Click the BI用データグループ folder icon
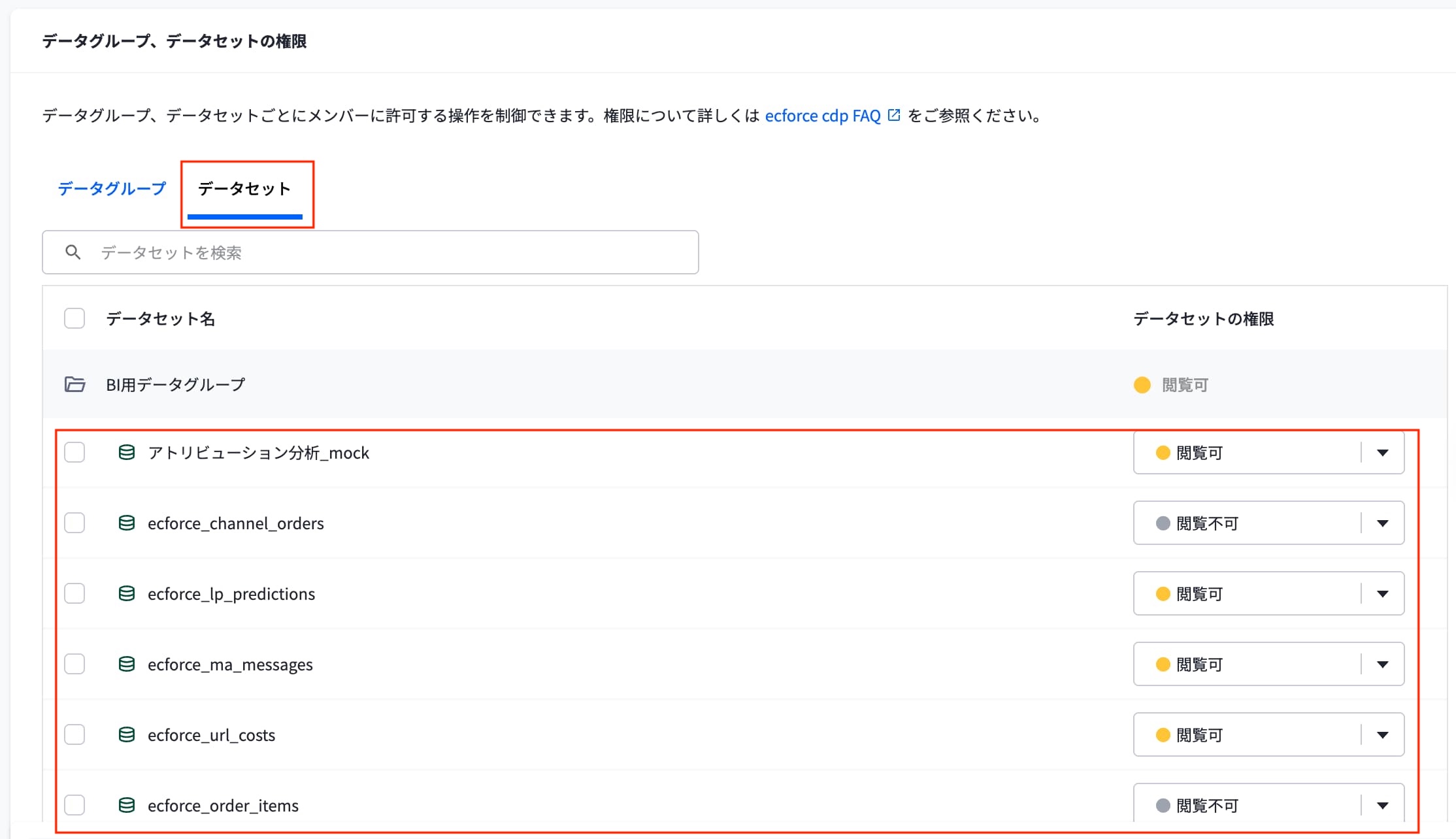 click(x=75, y=384)
